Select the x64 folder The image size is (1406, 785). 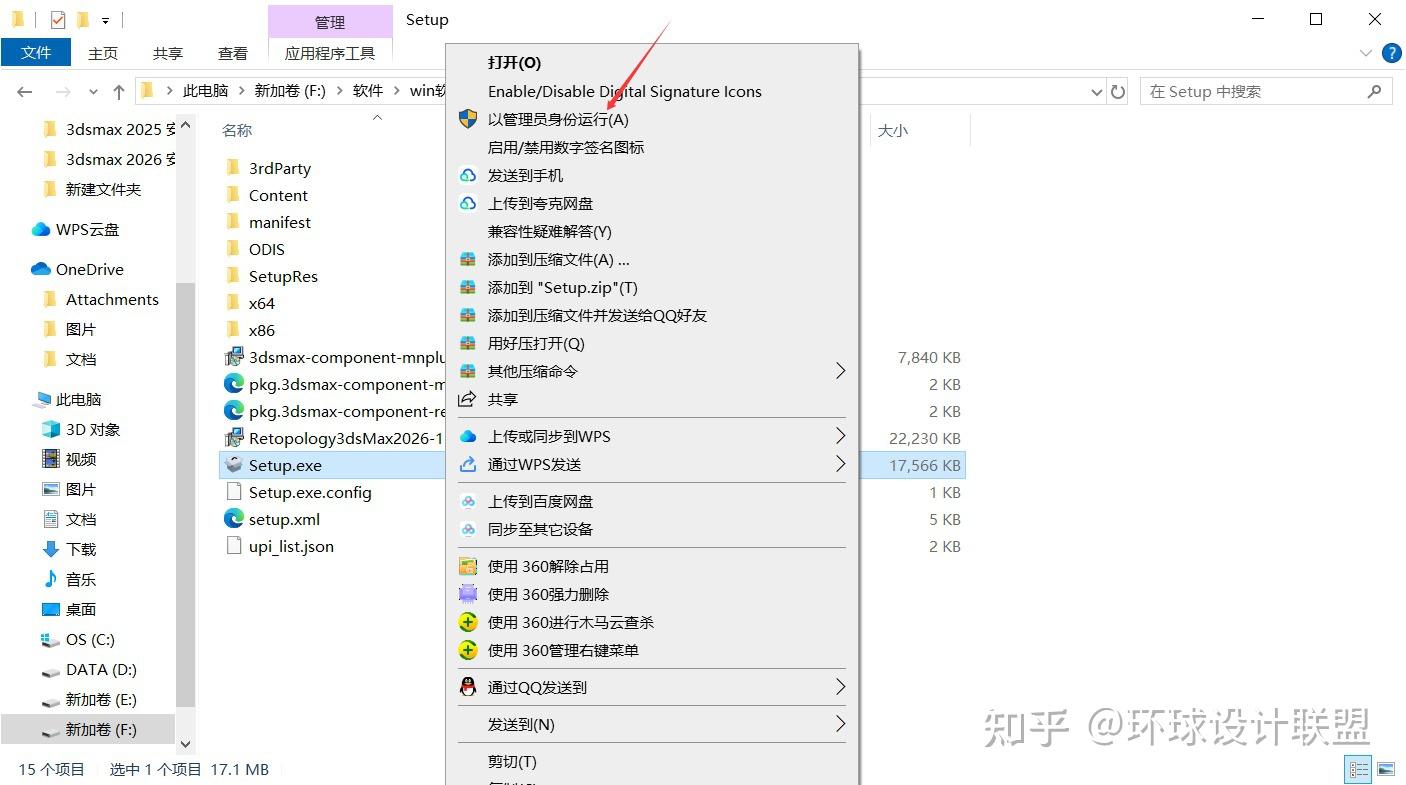coord(262,303)
